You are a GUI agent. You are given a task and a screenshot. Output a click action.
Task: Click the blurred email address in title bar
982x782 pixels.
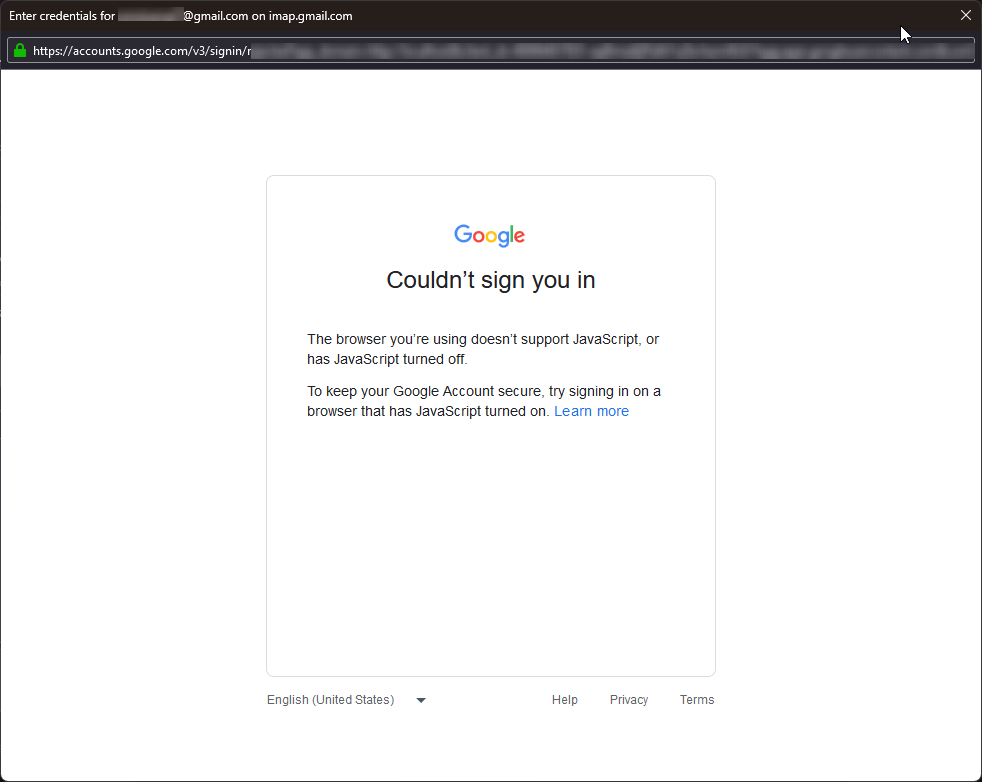[150, 16]
